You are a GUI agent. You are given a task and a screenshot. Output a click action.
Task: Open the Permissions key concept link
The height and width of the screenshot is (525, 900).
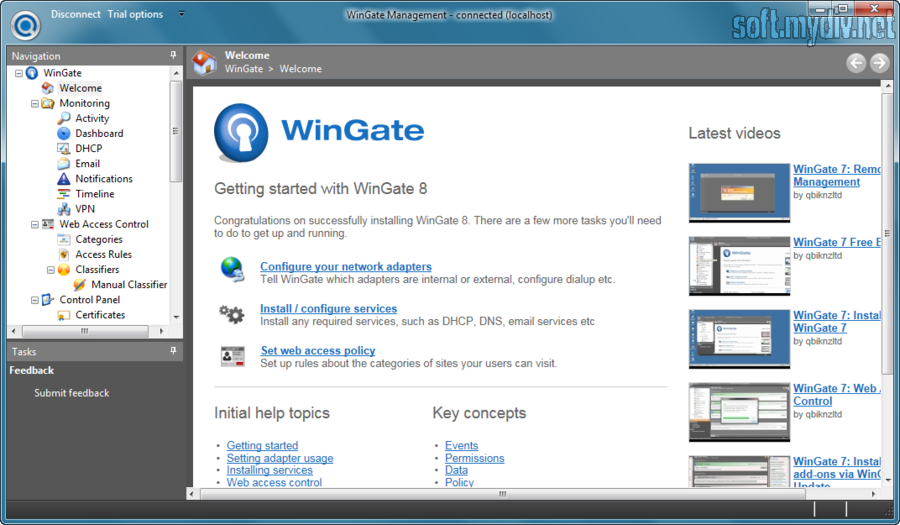pos(475,458)
